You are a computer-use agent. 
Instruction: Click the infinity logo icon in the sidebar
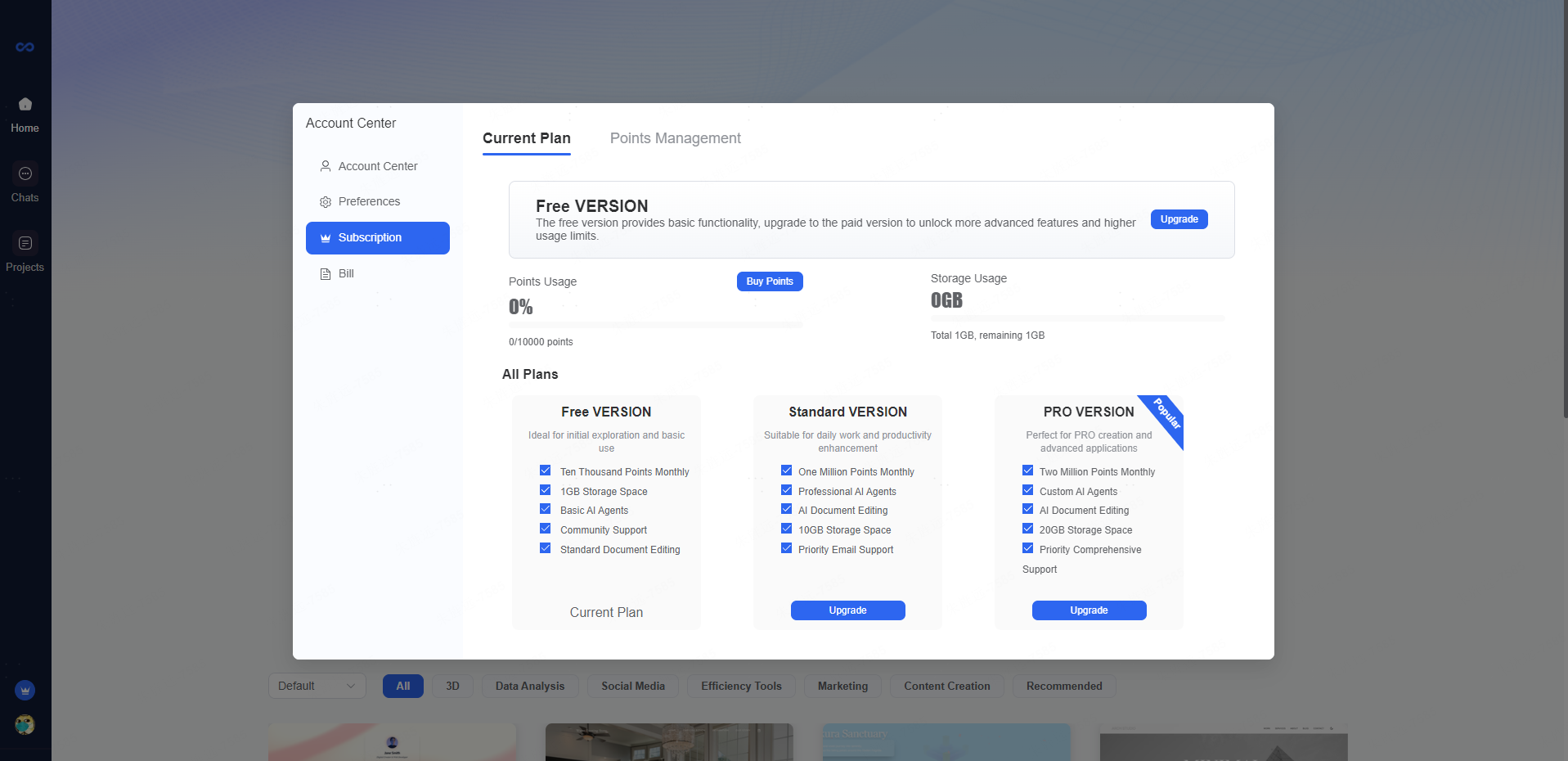[x=25, y=47]
